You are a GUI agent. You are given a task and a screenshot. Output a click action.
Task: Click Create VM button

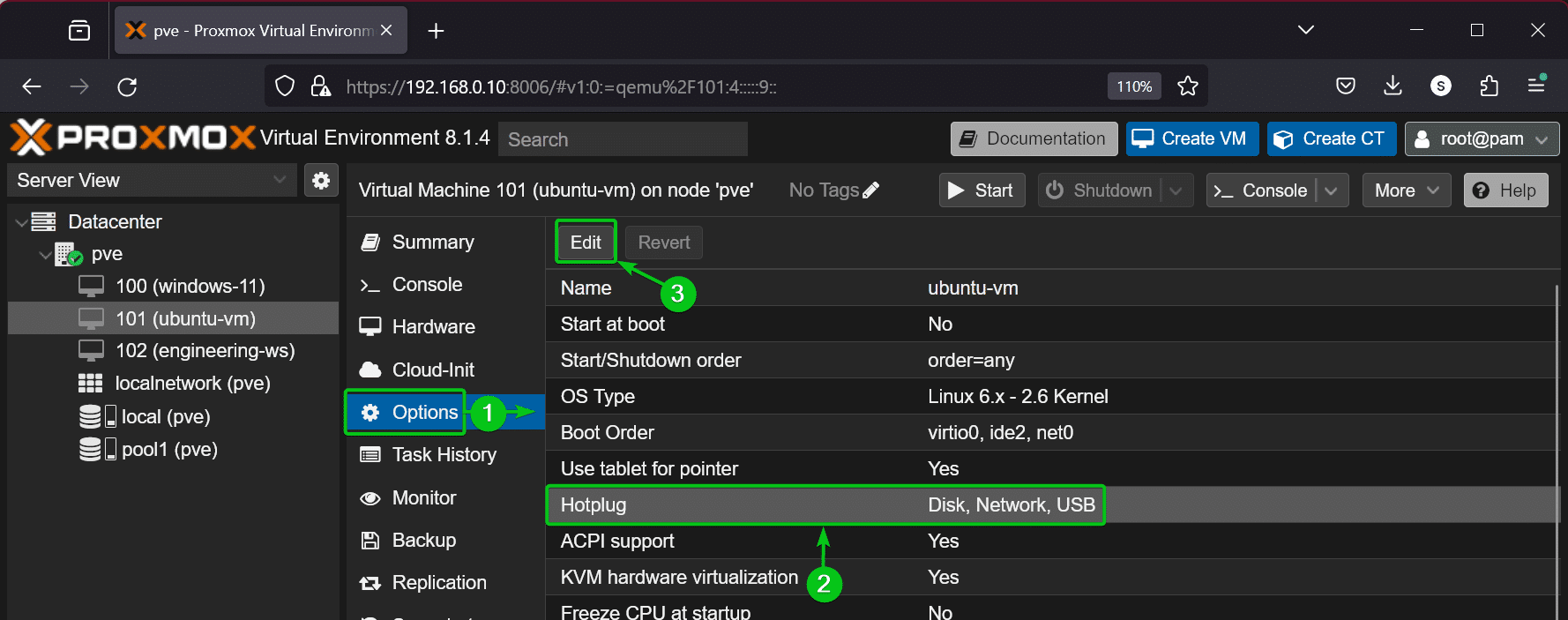[1192, 138]
